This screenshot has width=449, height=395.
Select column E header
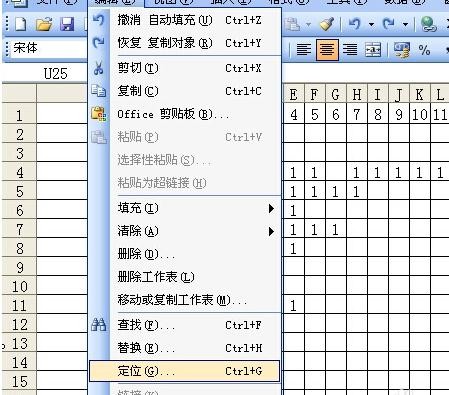(x=293, y=95)
